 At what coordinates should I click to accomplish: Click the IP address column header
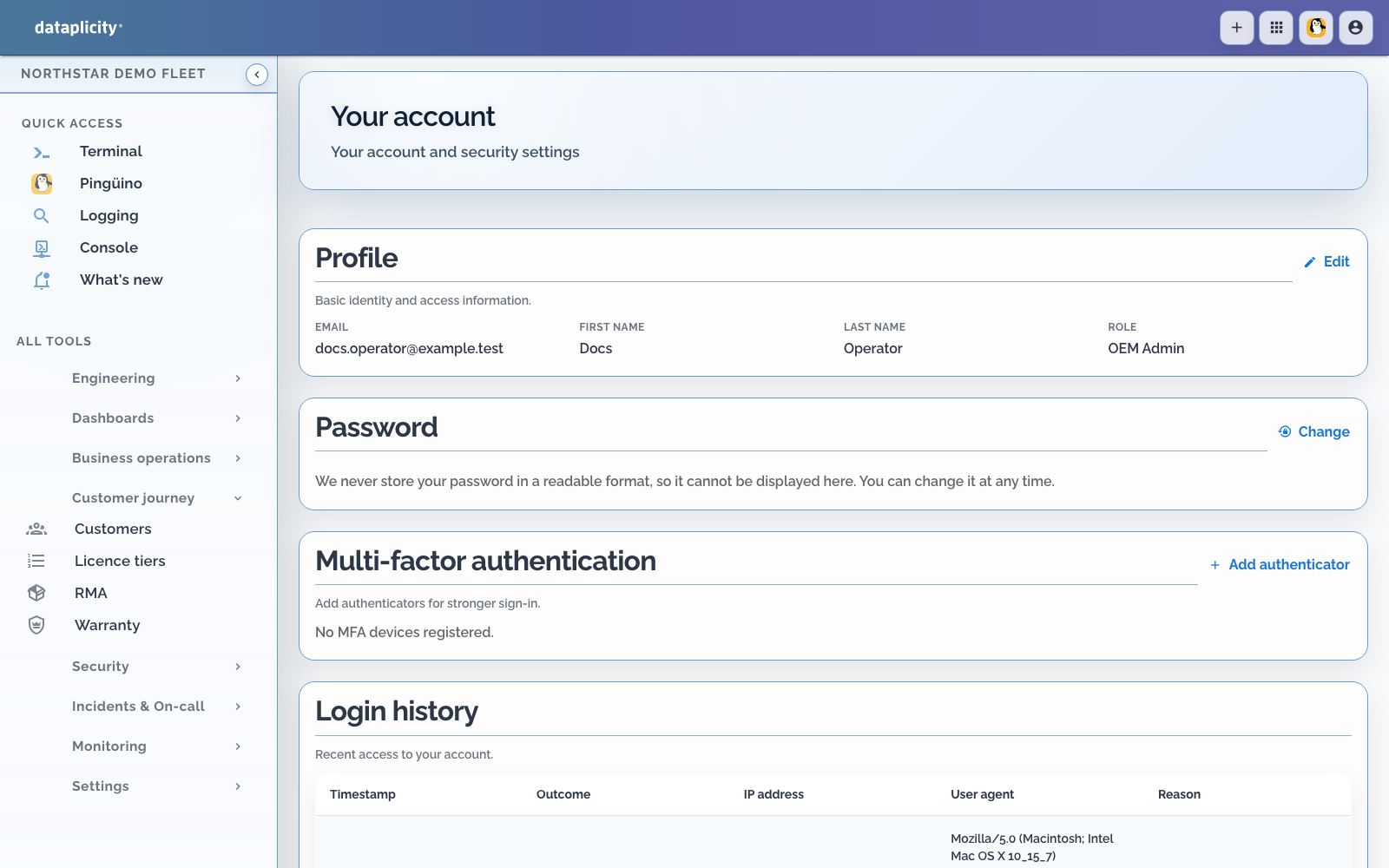(773, 794)
